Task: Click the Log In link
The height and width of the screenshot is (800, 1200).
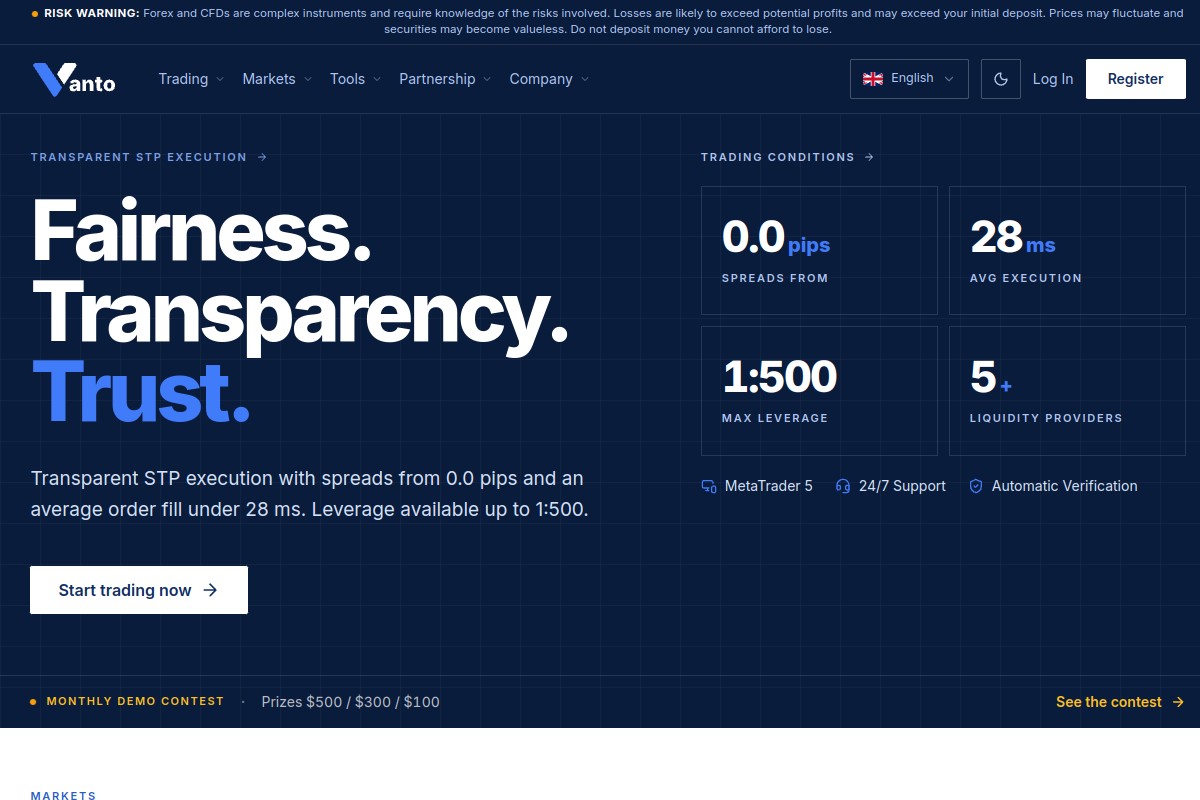Action: point(1053,79)
